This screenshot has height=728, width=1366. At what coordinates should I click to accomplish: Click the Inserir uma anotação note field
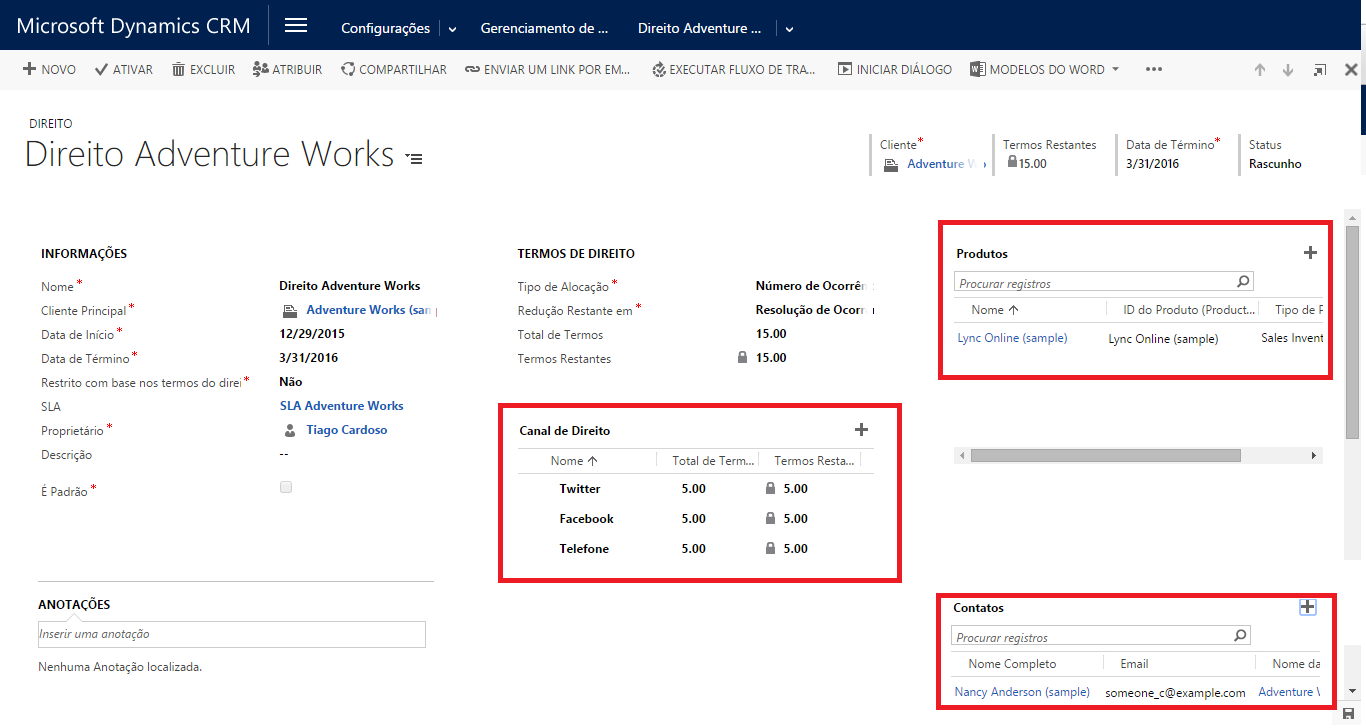click(x=231, y=634)
